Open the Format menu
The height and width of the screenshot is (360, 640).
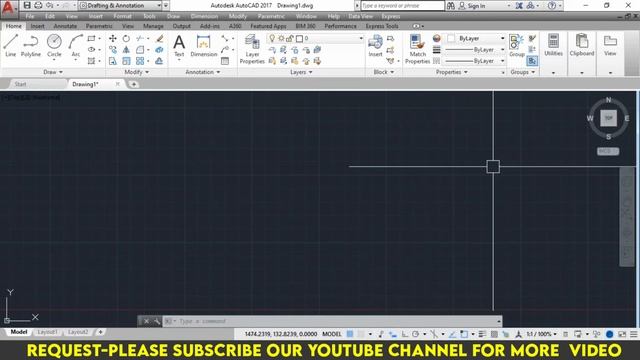pos(122,16)
